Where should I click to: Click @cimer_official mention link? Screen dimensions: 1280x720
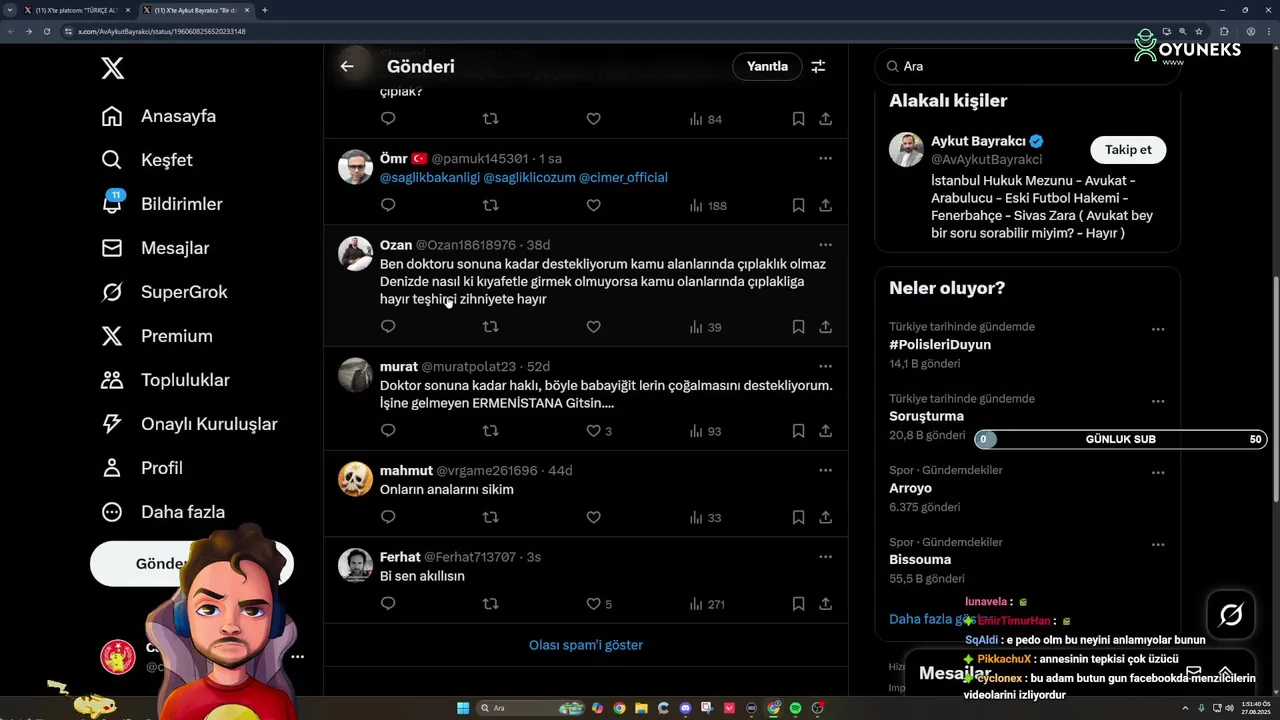pos(623,177)
